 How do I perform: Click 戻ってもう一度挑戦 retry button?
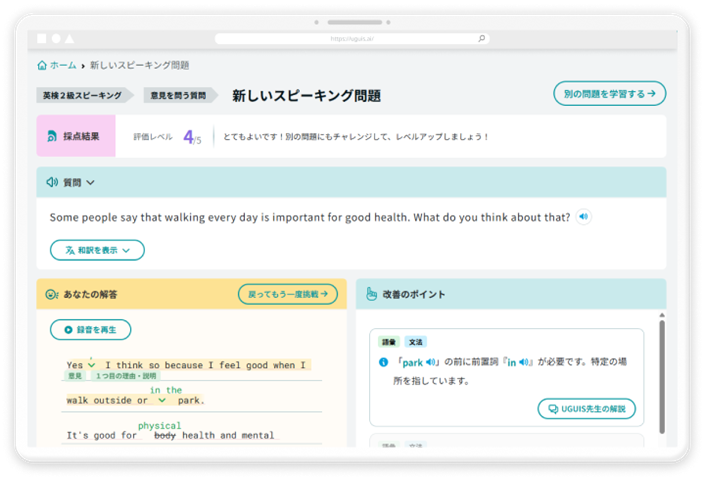coord(288,294)
